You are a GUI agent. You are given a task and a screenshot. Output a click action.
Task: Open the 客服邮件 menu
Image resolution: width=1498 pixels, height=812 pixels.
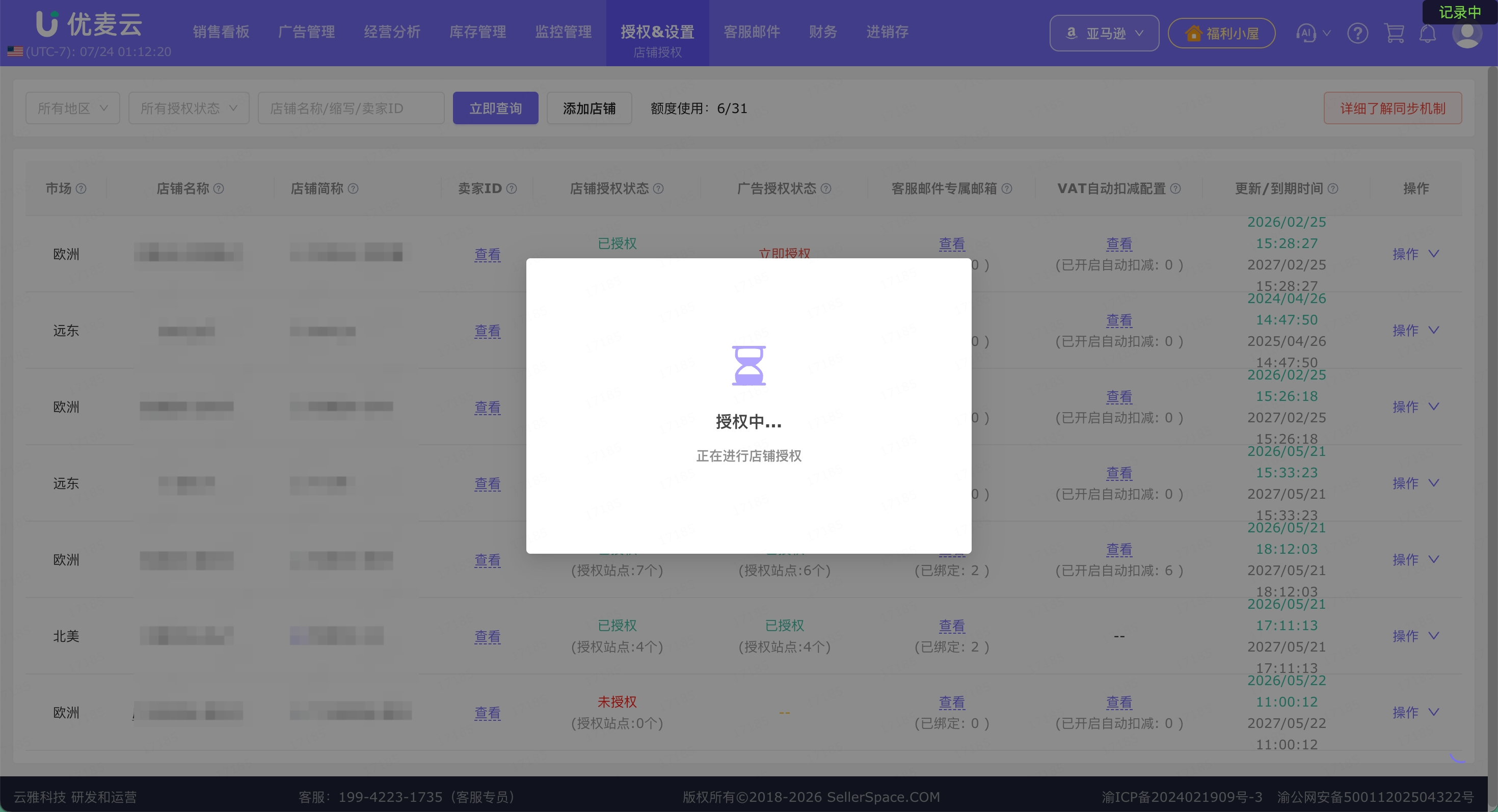(x=752, y=32)
